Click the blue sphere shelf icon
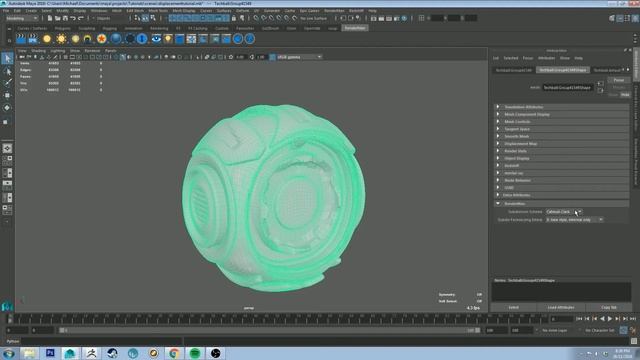Viewport: 640px width, 360px height. point(116,39)
